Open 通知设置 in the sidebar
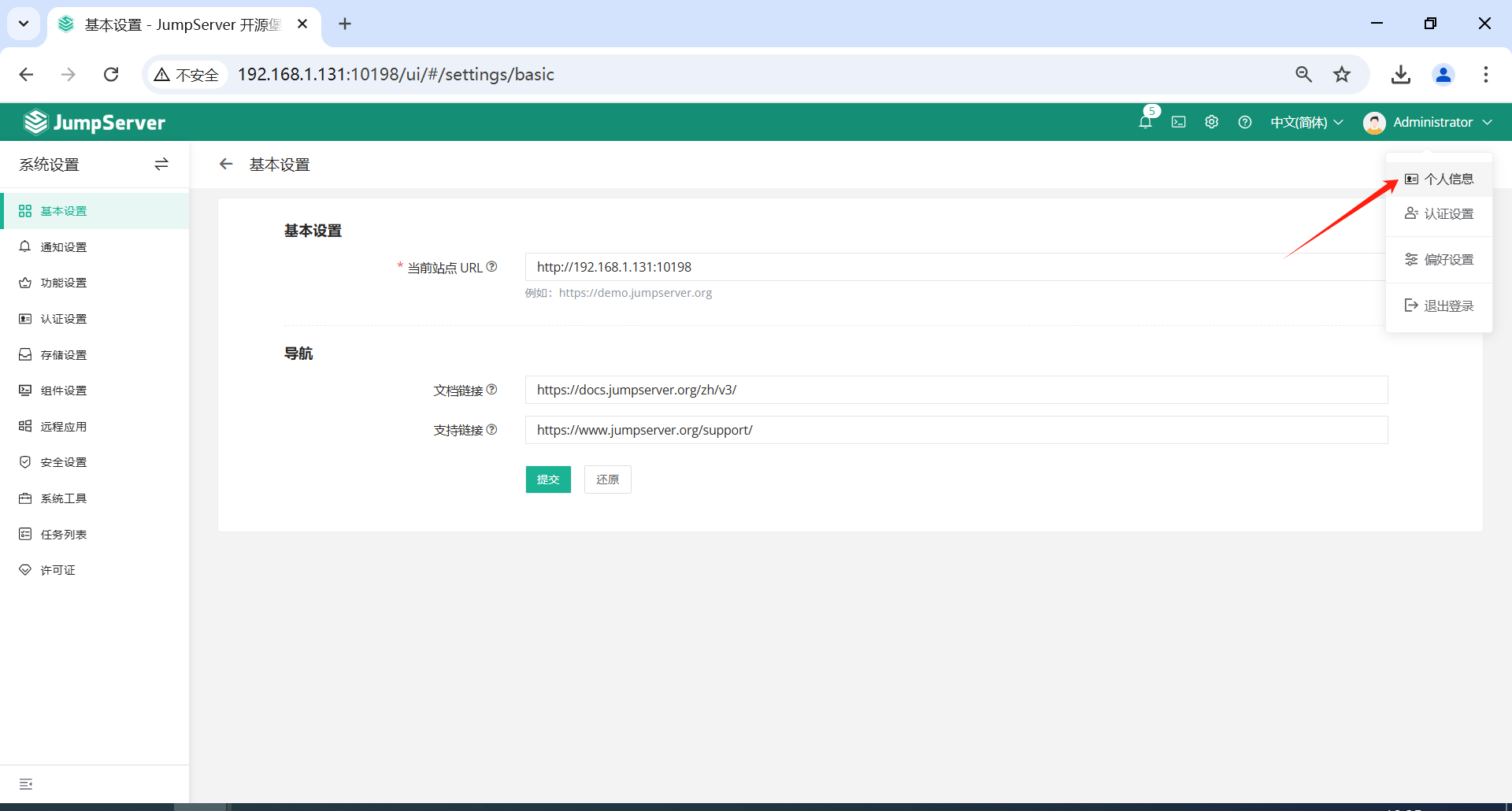This screenshot has width=1512, height=811. click(94, 246)
